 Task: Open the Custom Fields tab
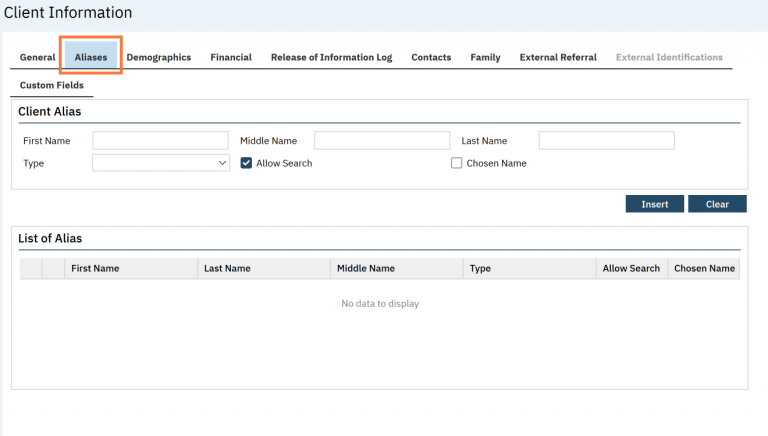(52, 85)
